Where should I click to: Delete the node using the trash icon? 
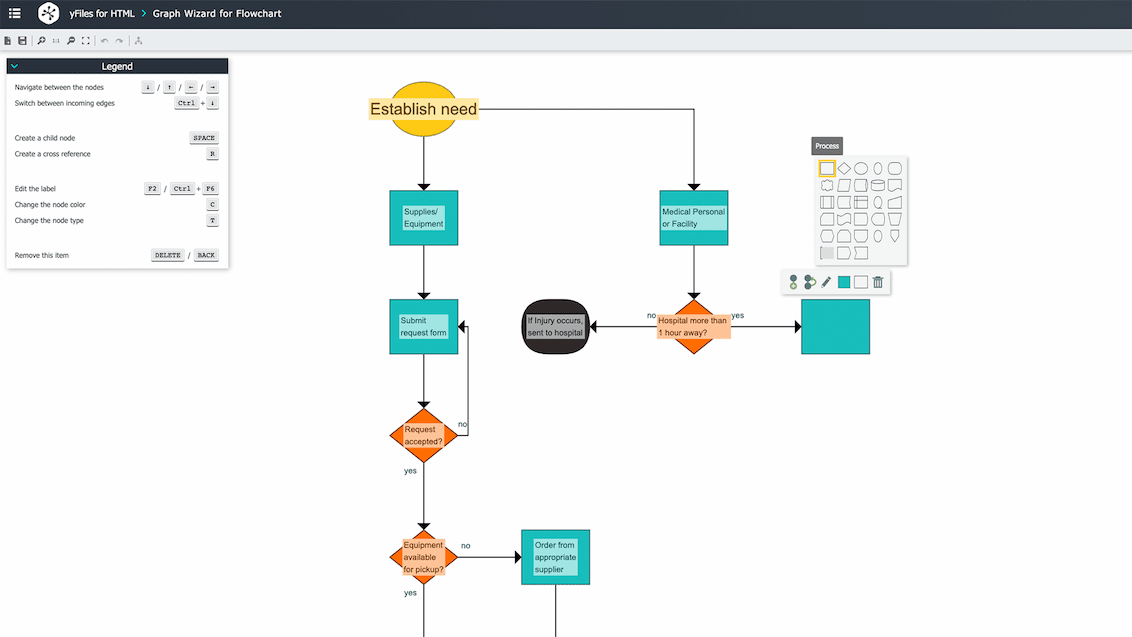(878, 282)
